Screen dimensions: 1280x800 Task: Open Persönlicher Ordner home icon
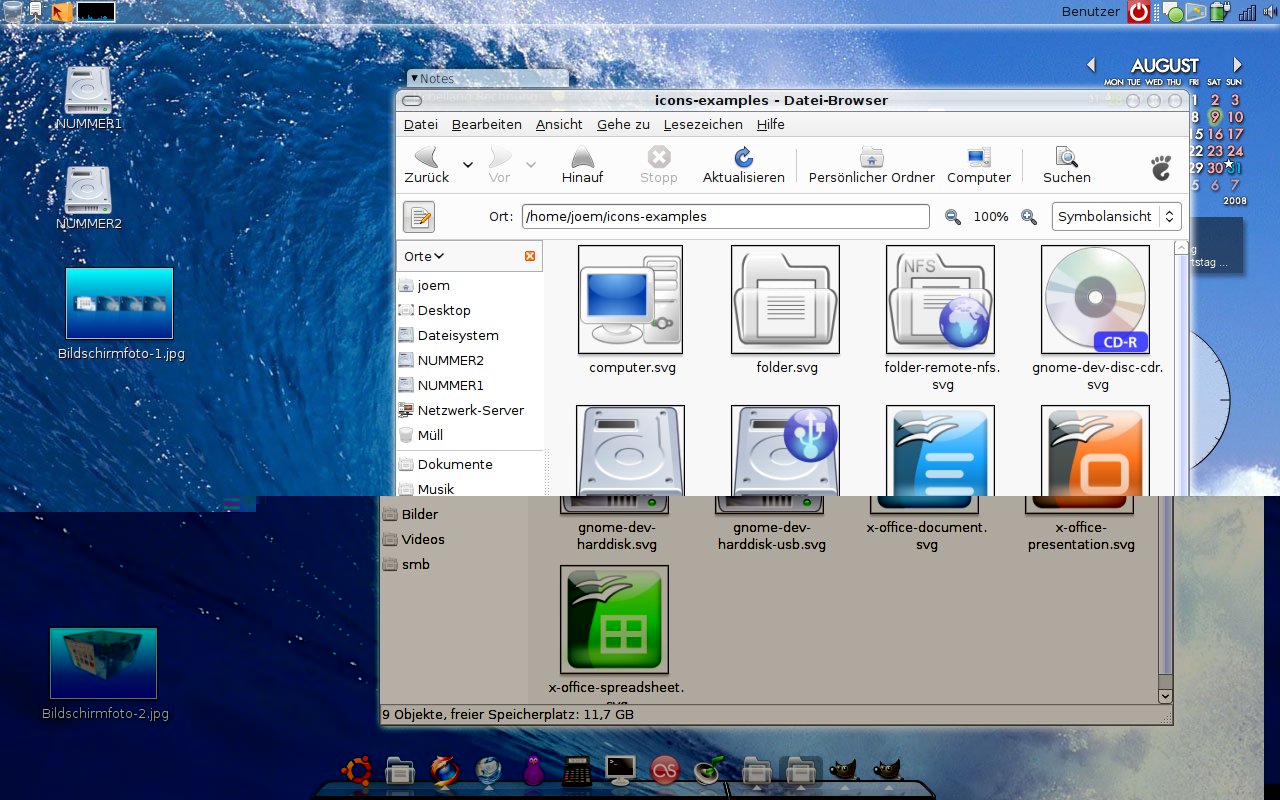pos(871,158)
